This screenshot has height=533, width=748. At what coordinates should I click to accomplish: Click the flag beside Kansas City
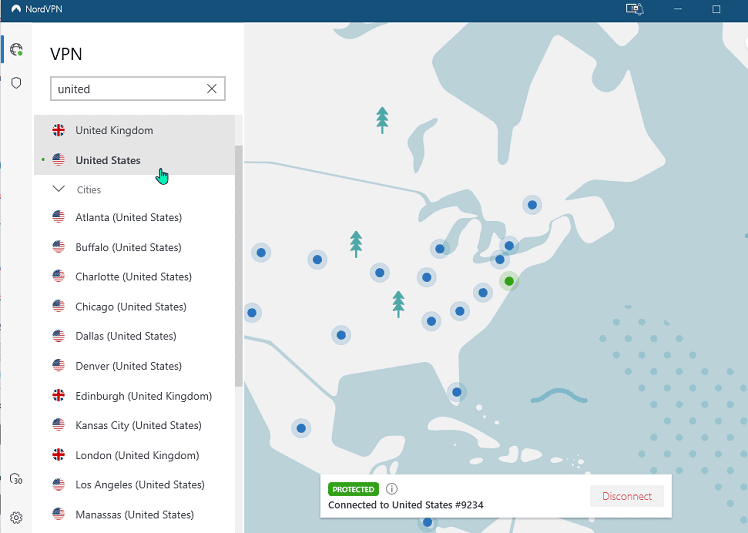59,425
